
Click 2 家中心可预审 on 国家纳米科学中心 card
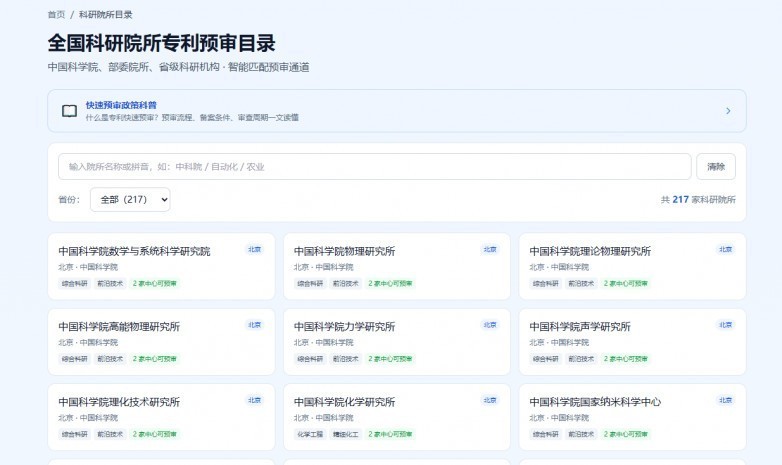pos(626,434)
